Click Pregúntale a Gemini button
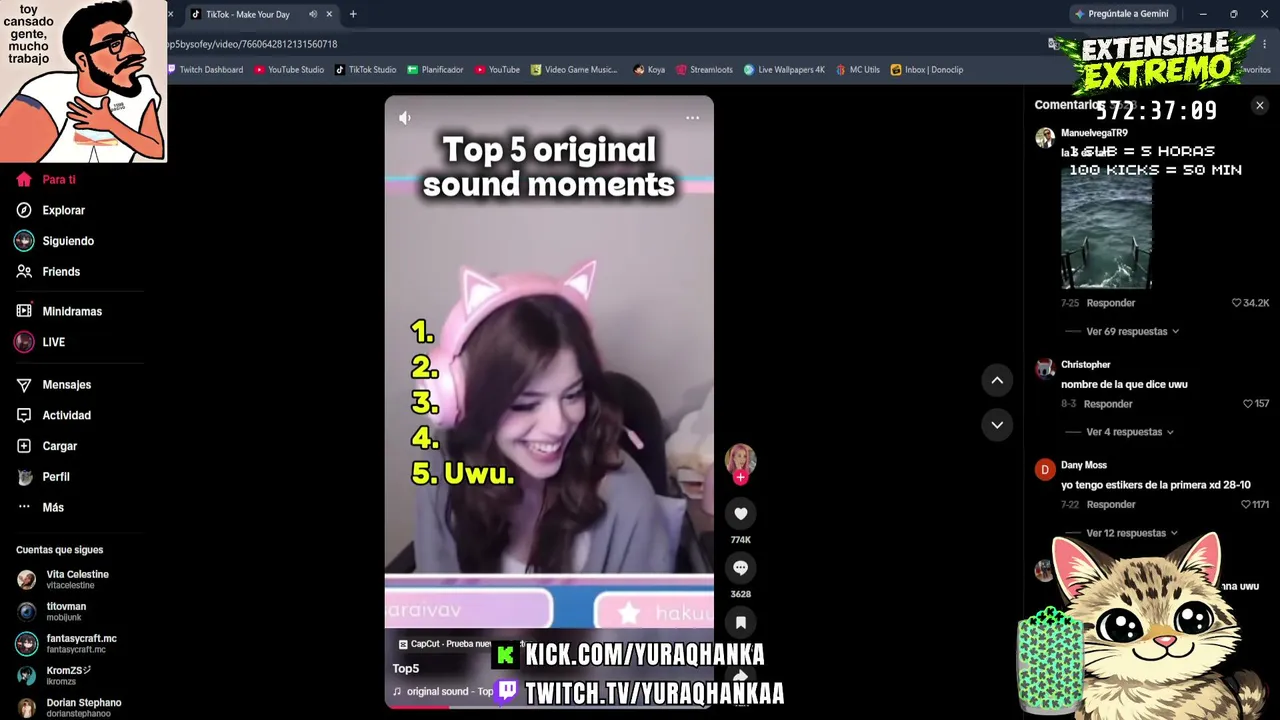The height and width of the screenshot is (720, 1280). coord(1121,14)
